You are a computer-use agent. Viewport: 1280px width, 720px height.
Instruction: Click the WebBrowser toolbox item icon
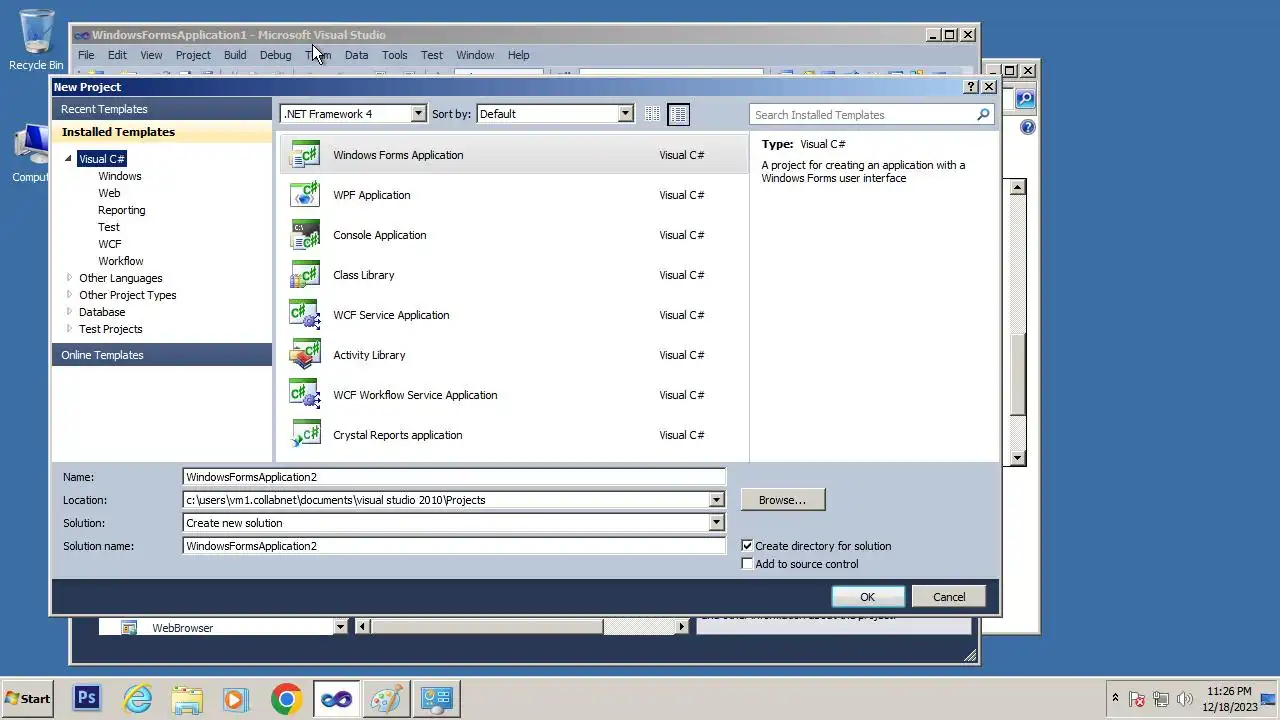point(129,628)
